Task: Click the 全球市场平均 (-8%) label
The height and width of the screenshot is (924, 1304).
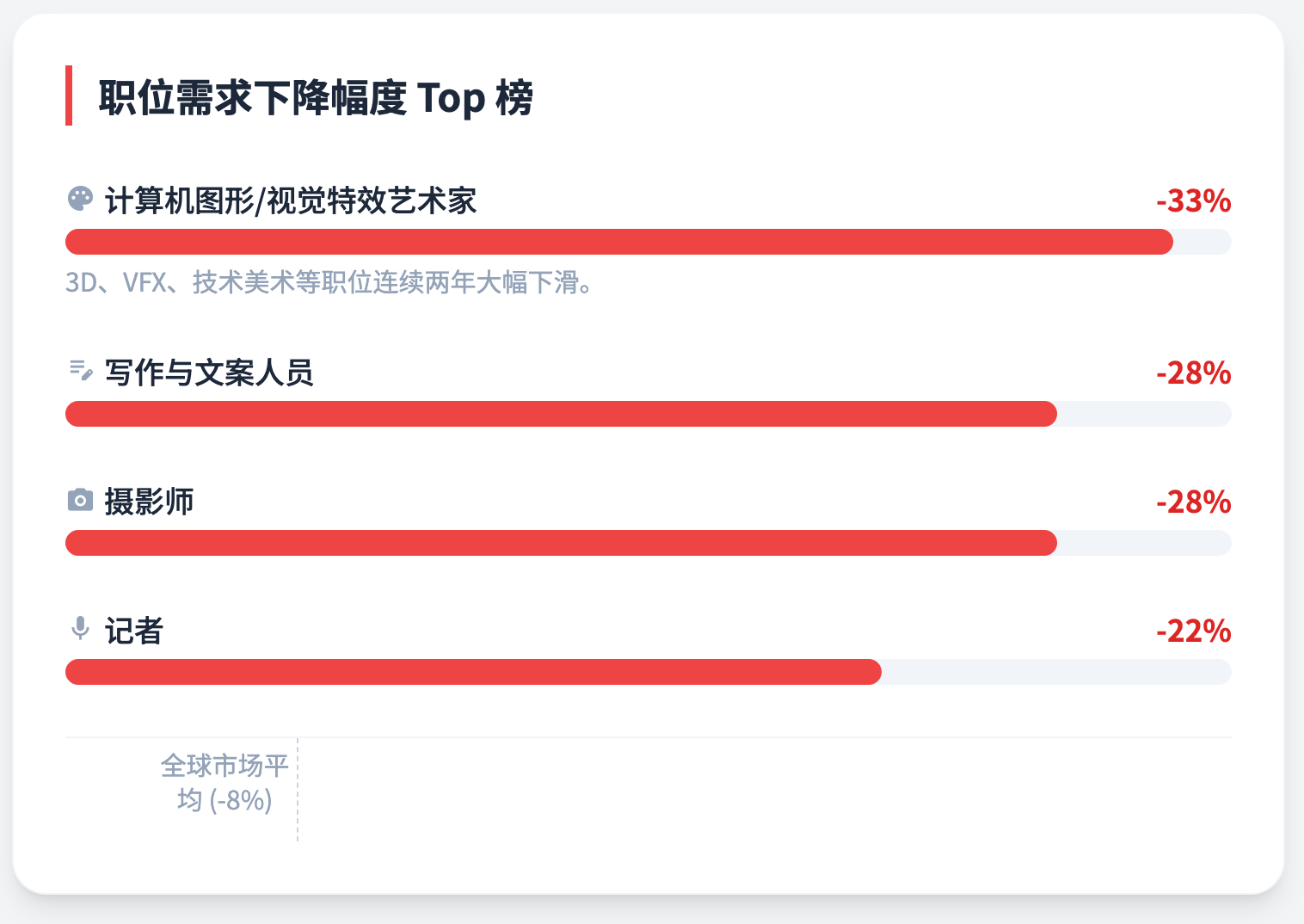Action: 225,783
